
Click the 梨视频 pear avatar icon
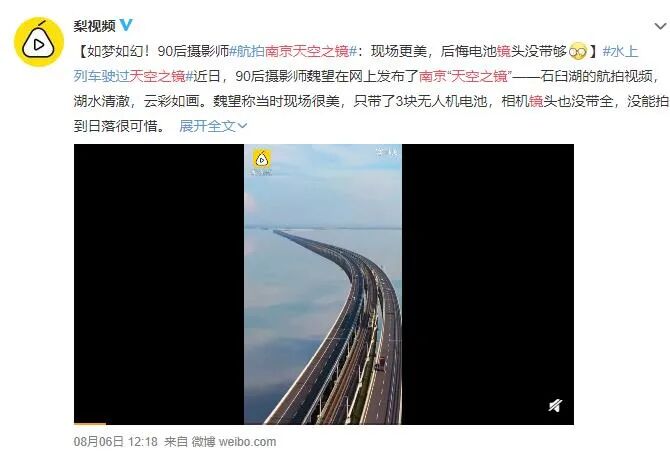pyautogui.click(x=39, y=42)
